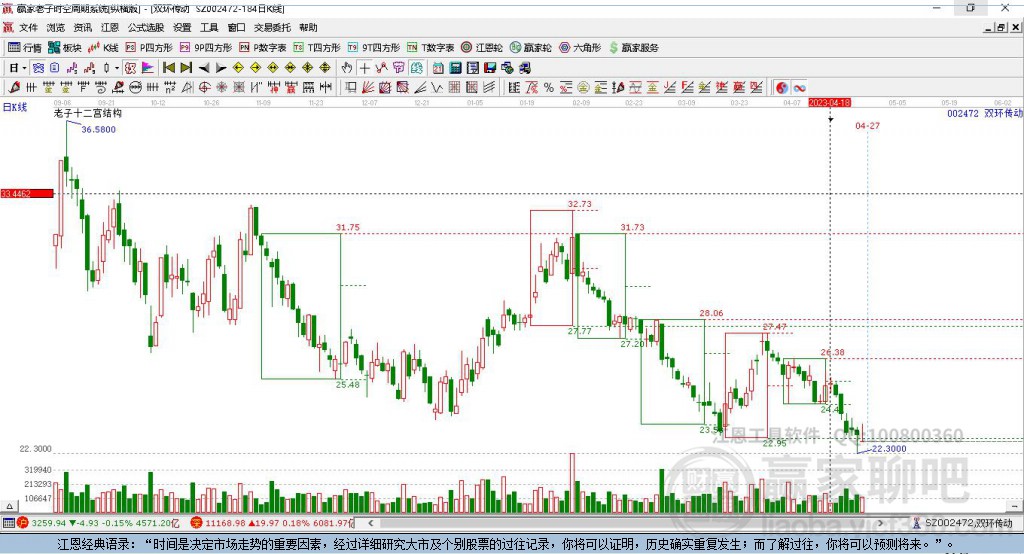The height and width of the screenshot is (554, 1024).
Task: Click the 33.4462 red price label
Action: coord(27,193)
